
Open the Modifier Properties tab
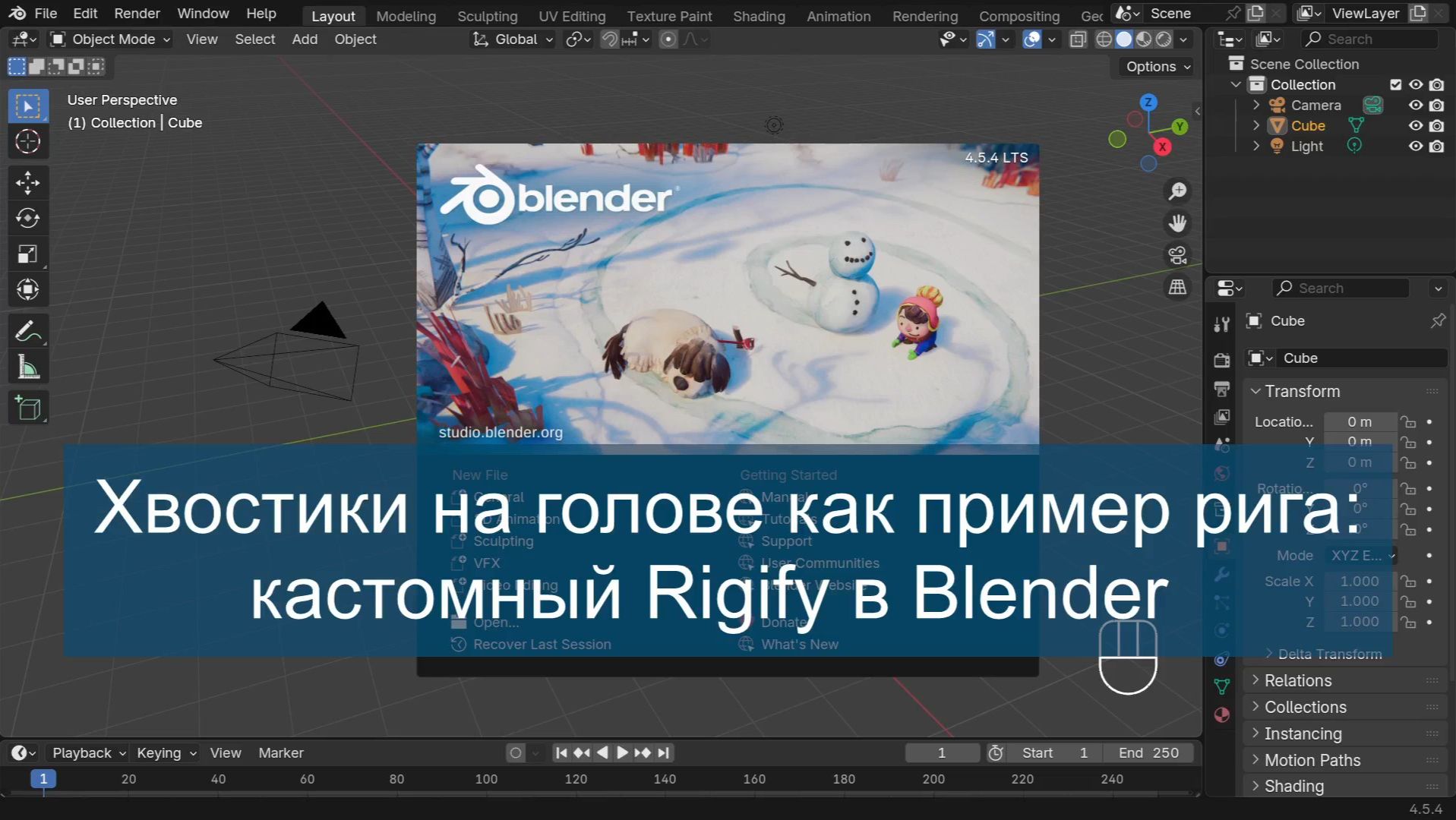(1221, 576)
